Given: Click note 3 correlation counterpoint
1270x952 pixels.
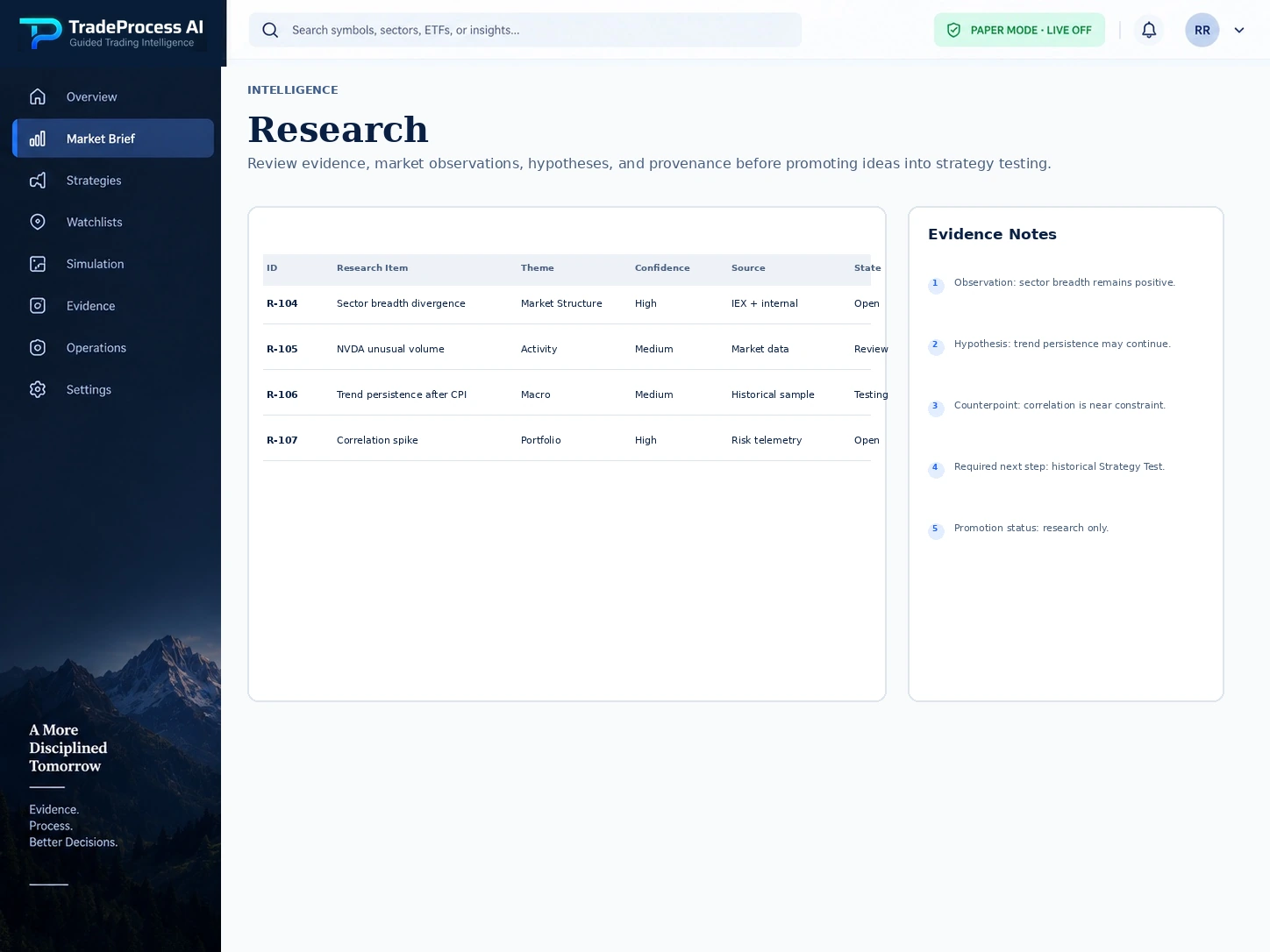Looking at the screenshot, I should coord(1060,405).
